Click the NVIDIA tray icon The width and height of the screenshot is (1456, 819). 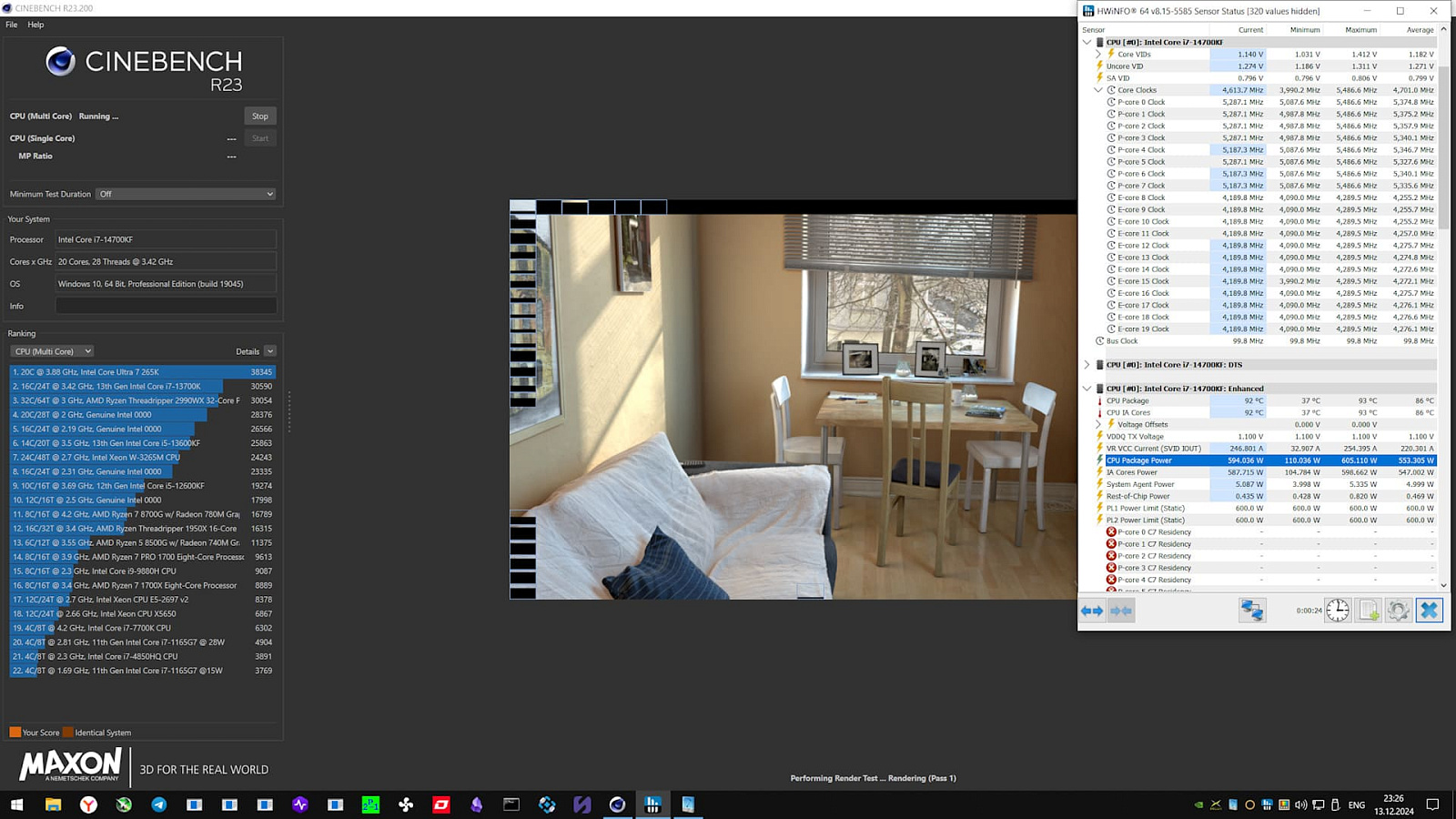pyautogui.click(x=1198, y=804)
